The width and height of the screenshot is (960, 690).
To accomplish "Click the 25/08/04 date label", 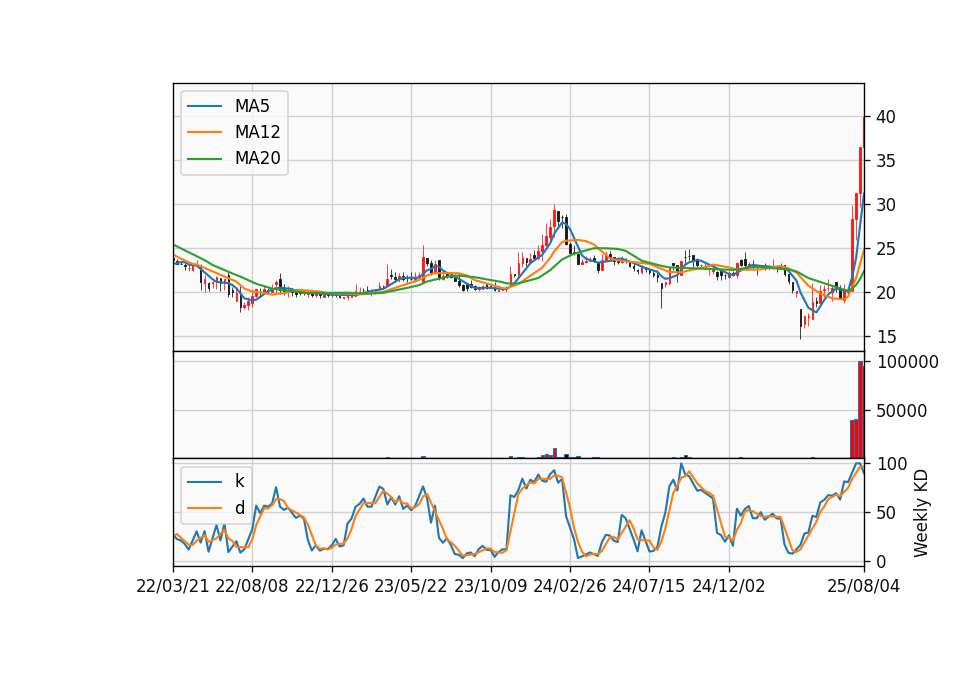I will 864,587.
